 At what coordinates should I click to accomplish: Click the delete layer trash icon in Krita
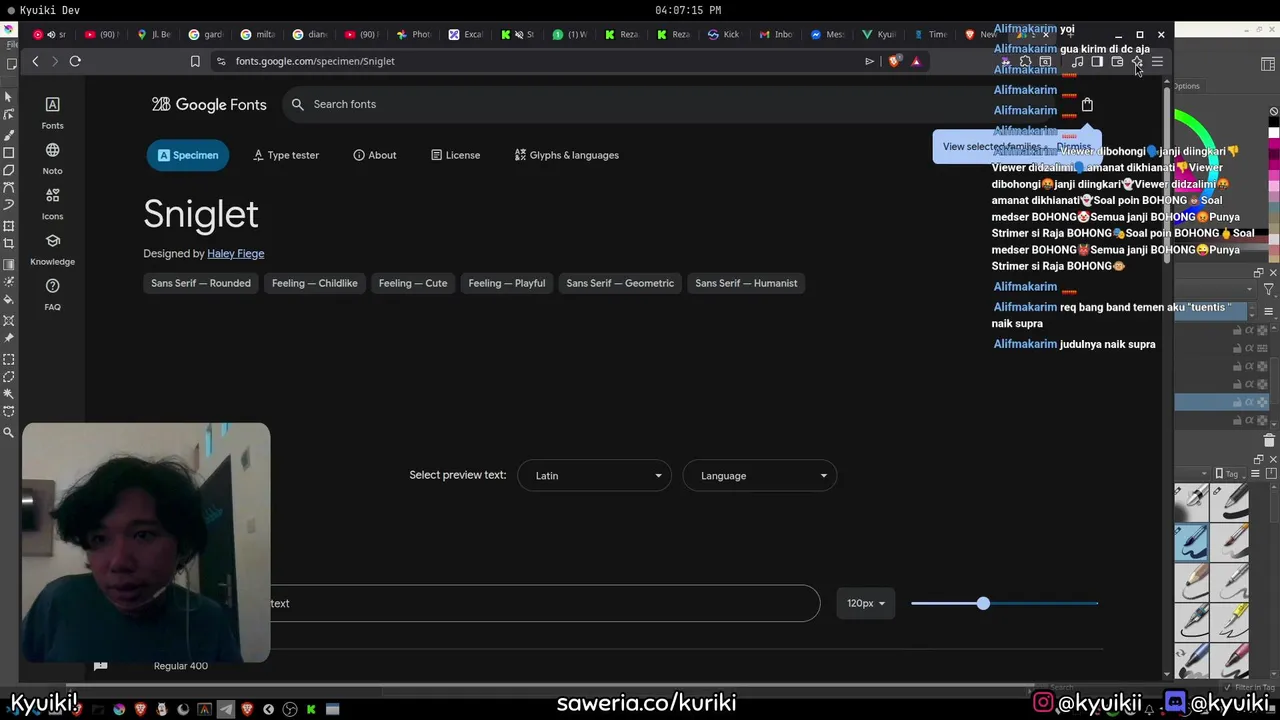pyautogui.click(x=1269, y=440)
